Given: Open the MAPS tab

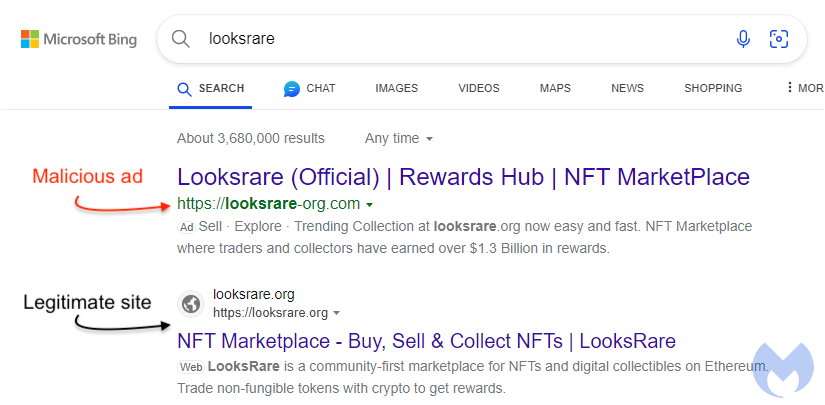Looking at the screenshot, I should pyautogui.click(x=555, y=88).
